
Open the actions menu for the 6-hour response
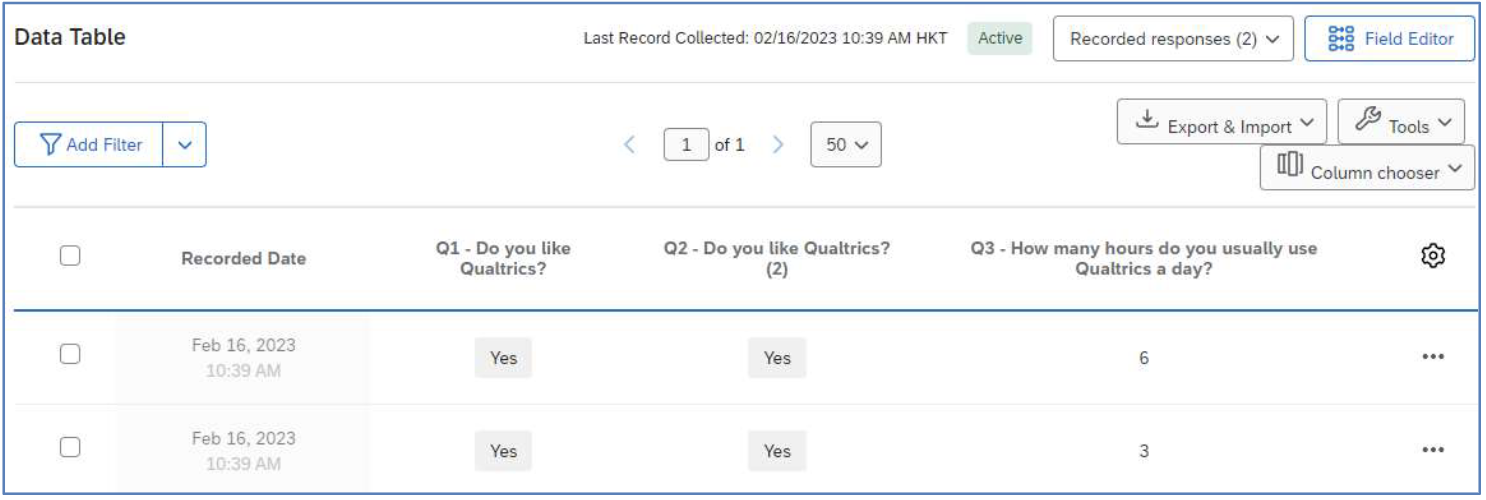1434,357
